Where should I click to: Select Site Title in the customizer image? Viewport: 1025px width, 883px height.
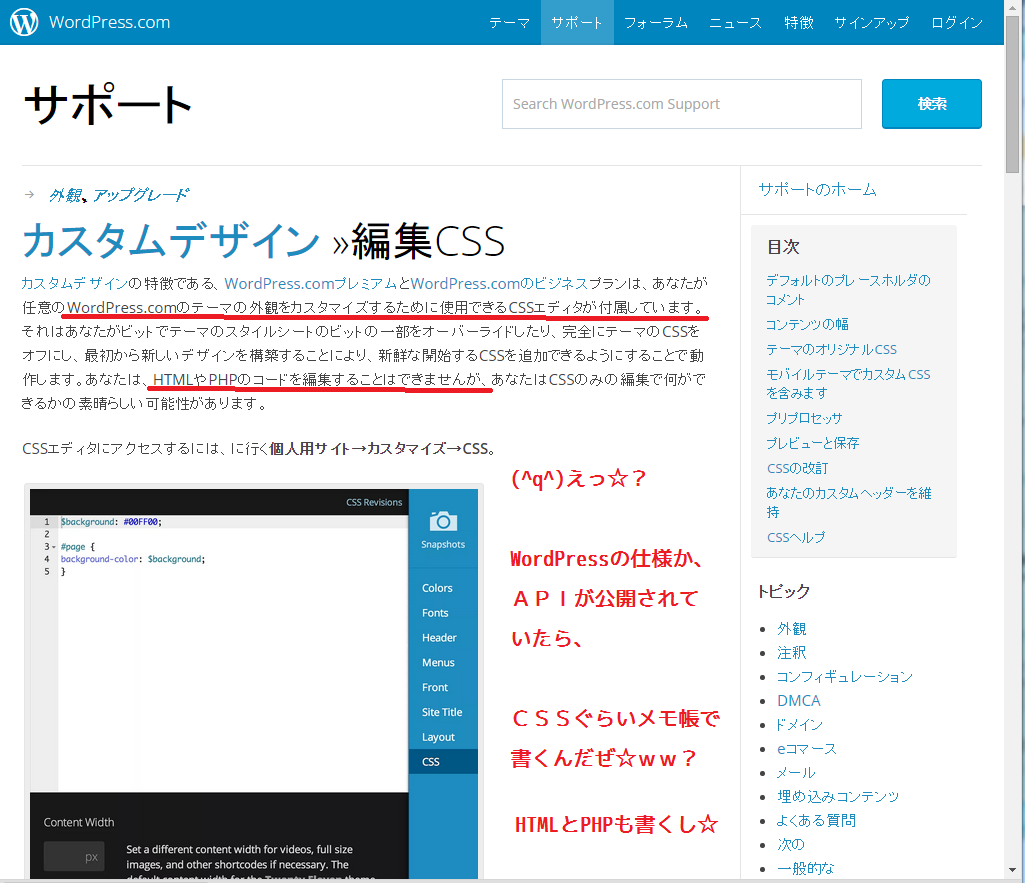coord(442,712)
